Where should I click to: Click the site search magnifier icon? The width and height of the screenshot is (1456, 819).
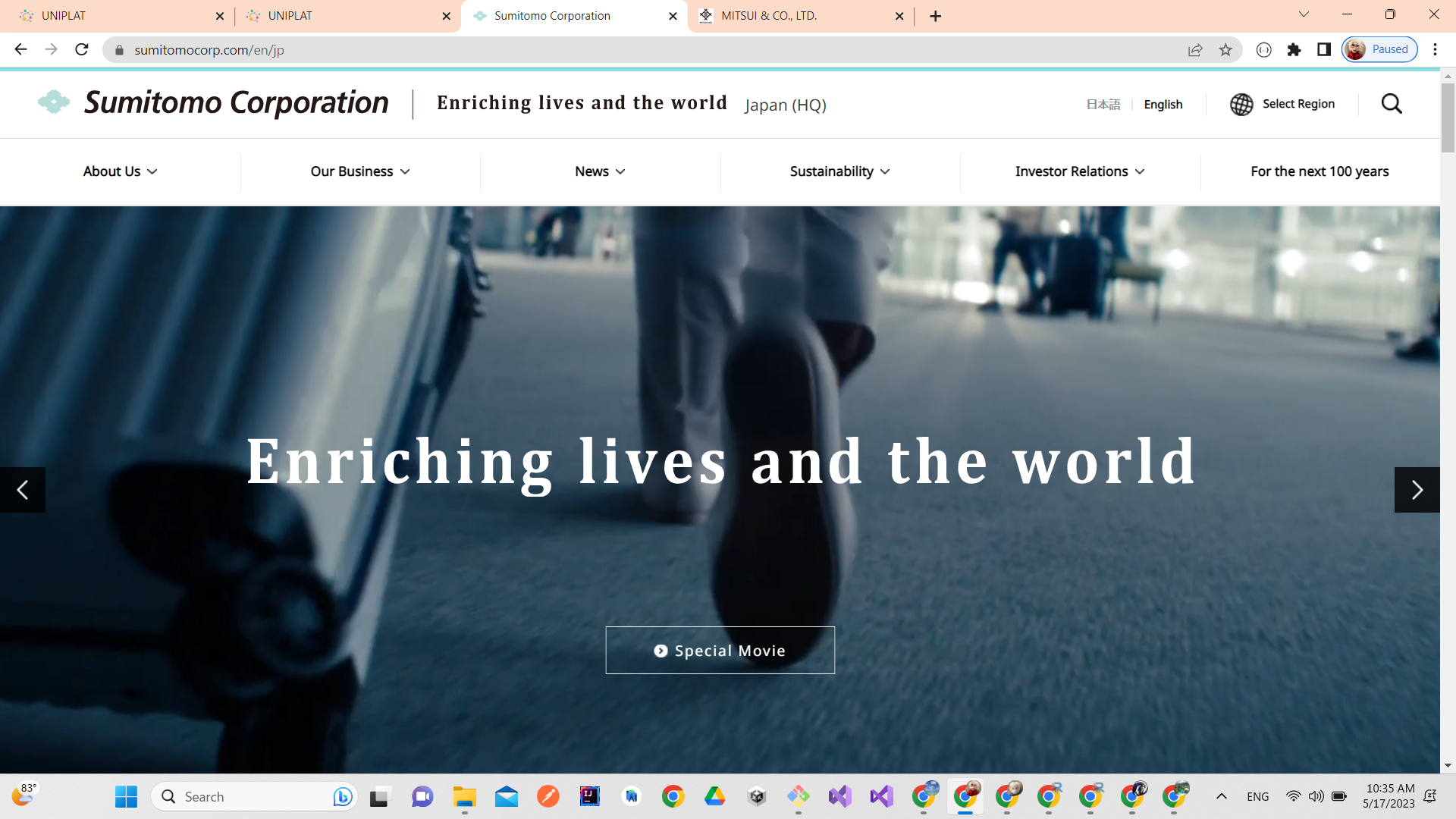click(1392, 104)
